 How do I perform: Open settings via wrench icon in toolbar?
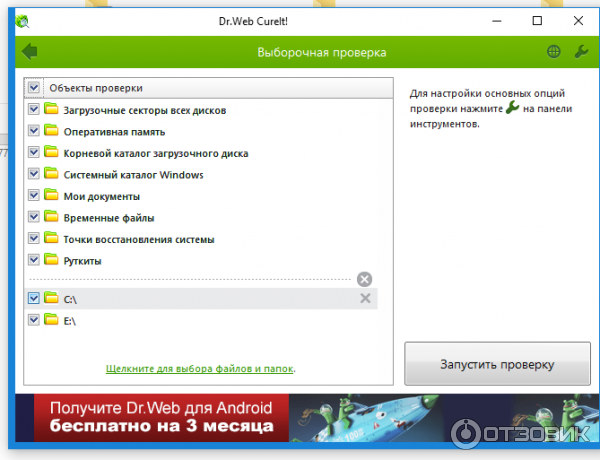581,51
